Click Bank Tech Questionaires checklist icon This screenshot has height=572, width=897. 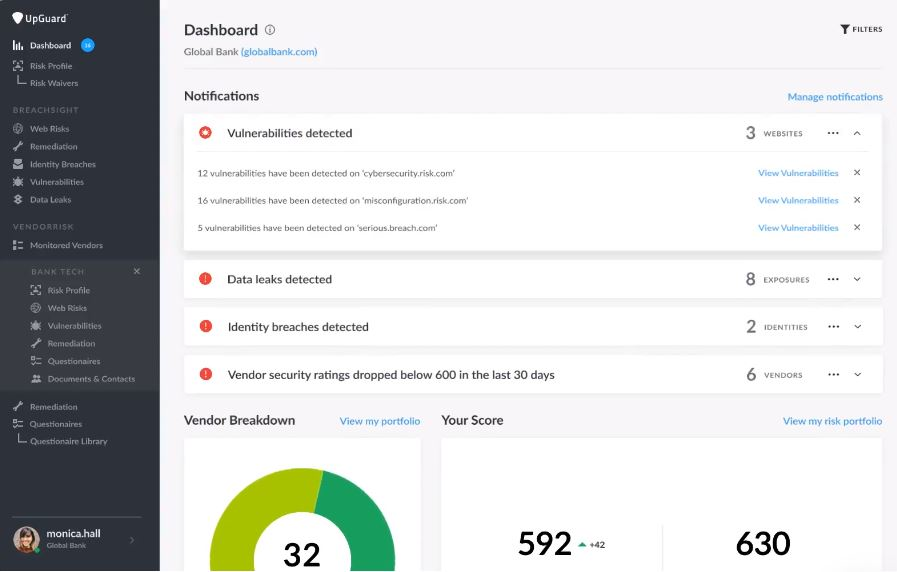click(36, 361)
